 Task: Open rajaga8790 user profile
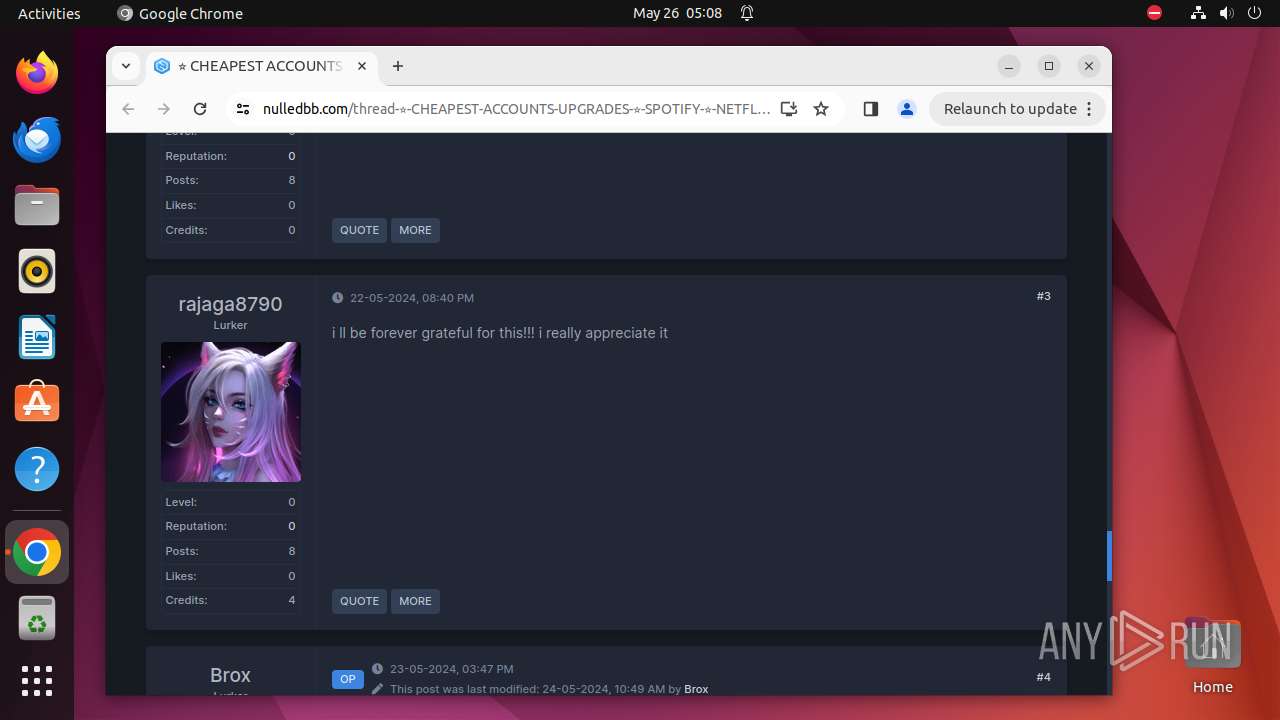pyautogui.click(x=230, y=304)
